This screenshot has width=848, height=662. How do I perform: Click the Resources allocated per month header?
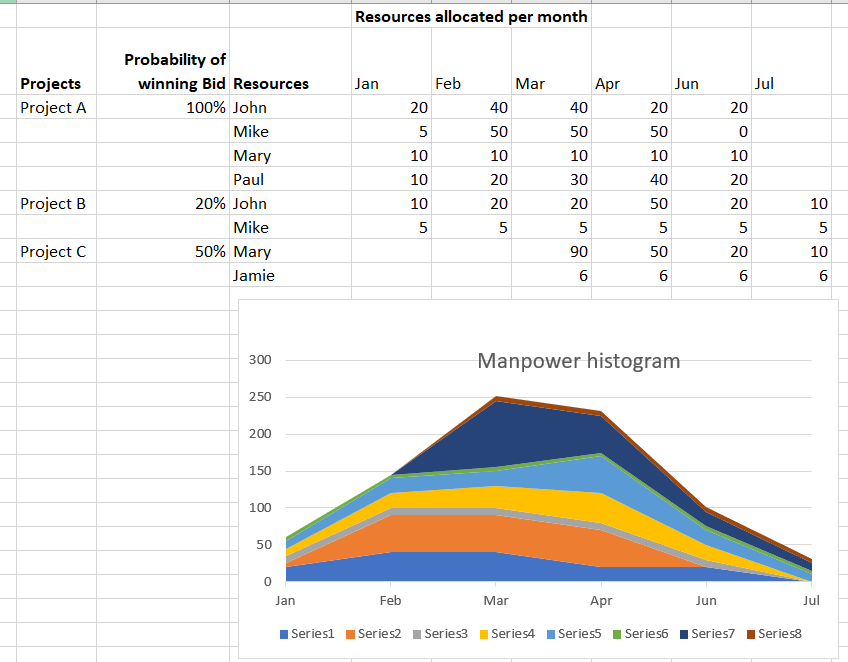pyautogui.click(x=471, y=16)
